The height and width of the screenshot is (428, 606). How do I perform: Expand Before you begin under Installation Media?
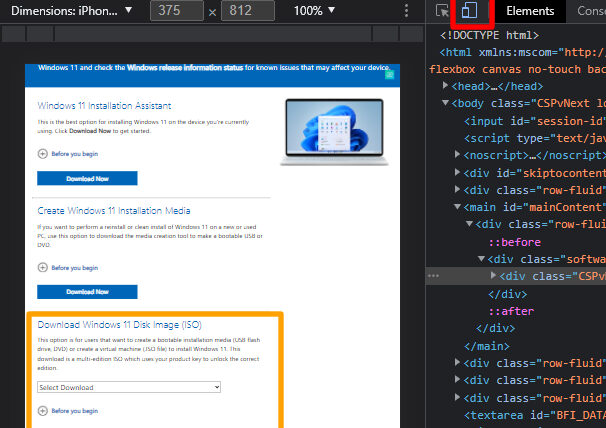[x=68, y=268]
